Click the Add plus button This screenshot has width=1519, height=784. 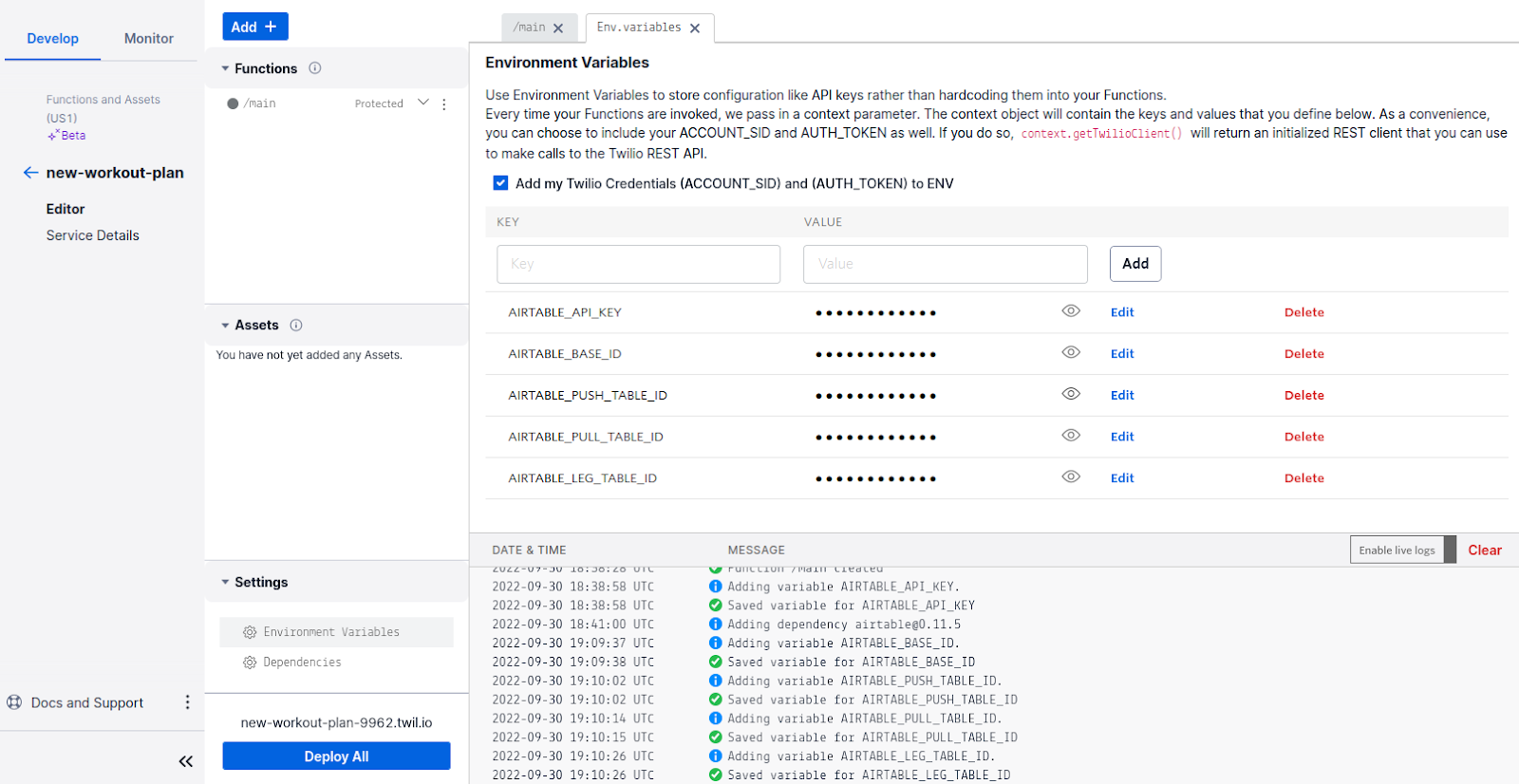coord(255,27)
